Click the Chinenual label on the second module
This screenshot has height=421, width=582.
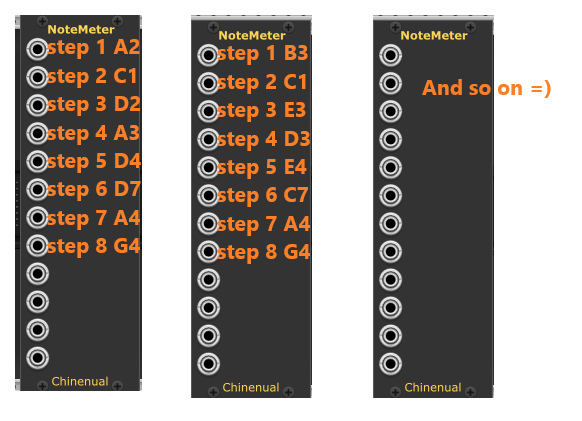coord(251,388)
